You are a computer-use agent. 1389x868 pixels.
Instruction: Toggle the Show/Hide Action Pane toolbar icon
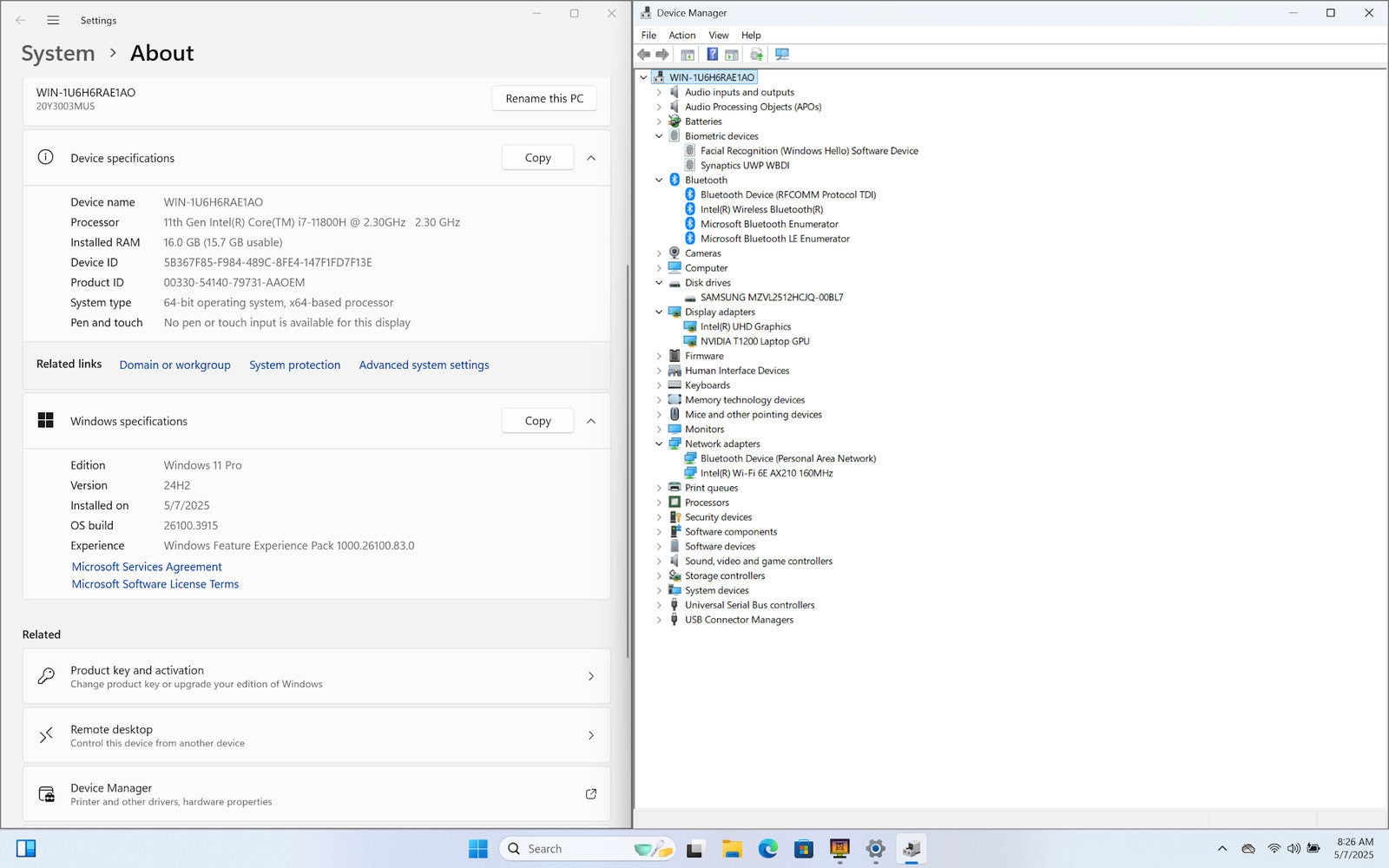pos(732,55)
